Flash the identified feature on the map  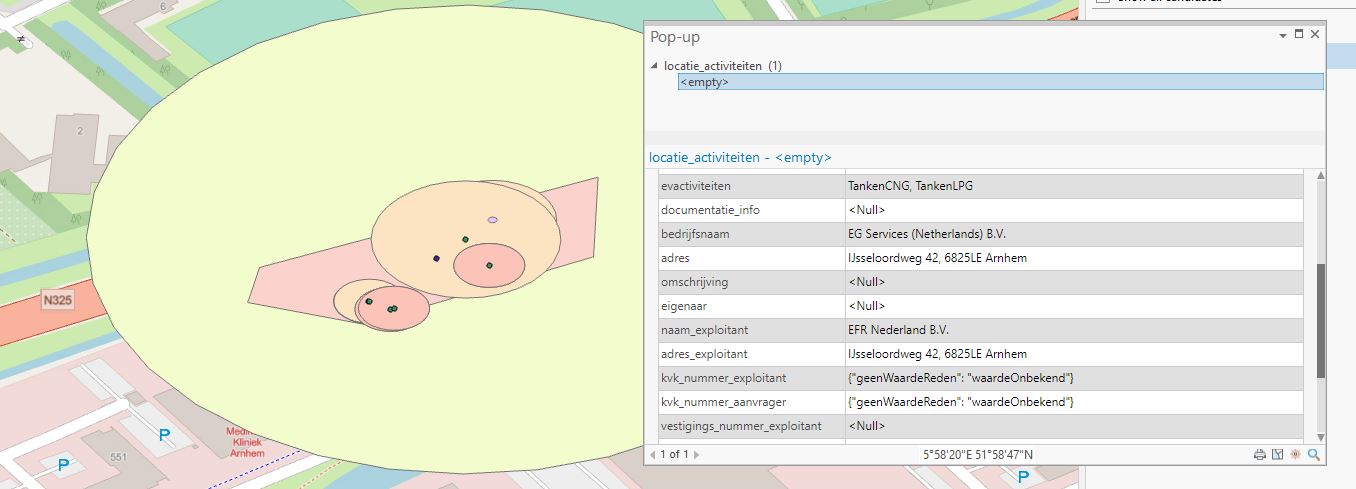(x=1295, y=455)
